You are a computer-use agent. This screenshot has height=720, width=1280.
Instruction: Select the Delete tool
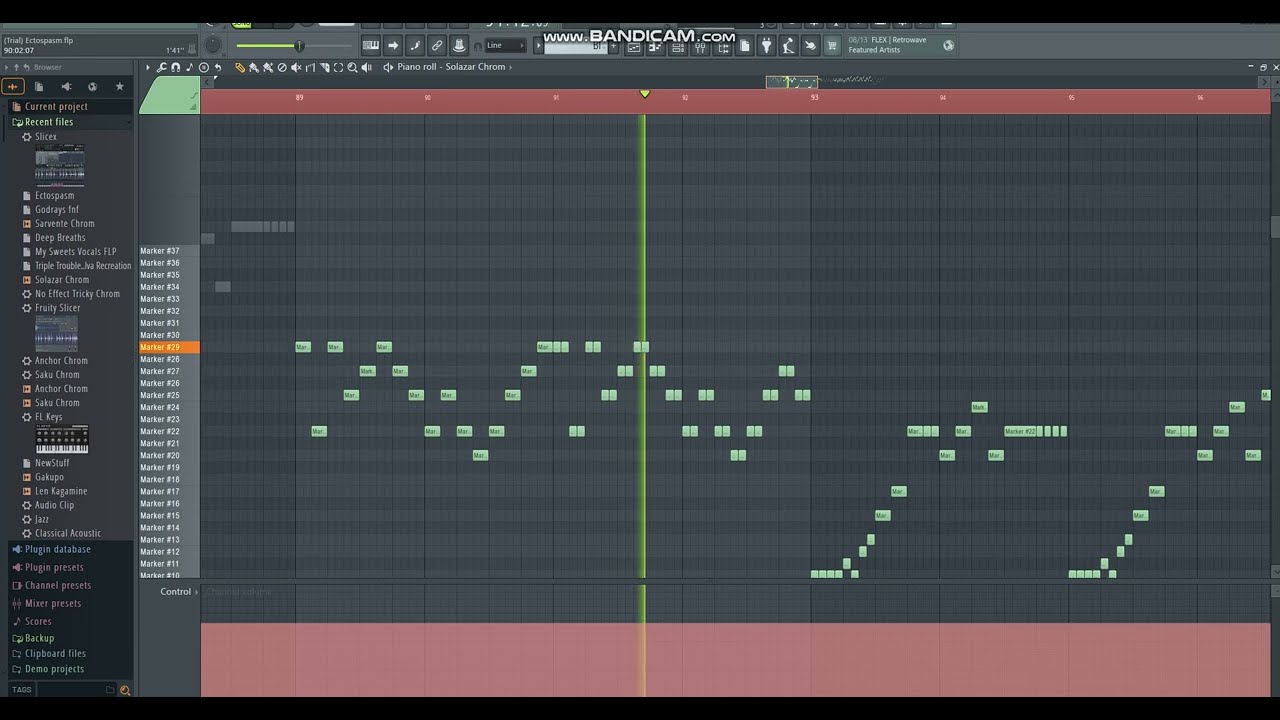click(282, 67)
